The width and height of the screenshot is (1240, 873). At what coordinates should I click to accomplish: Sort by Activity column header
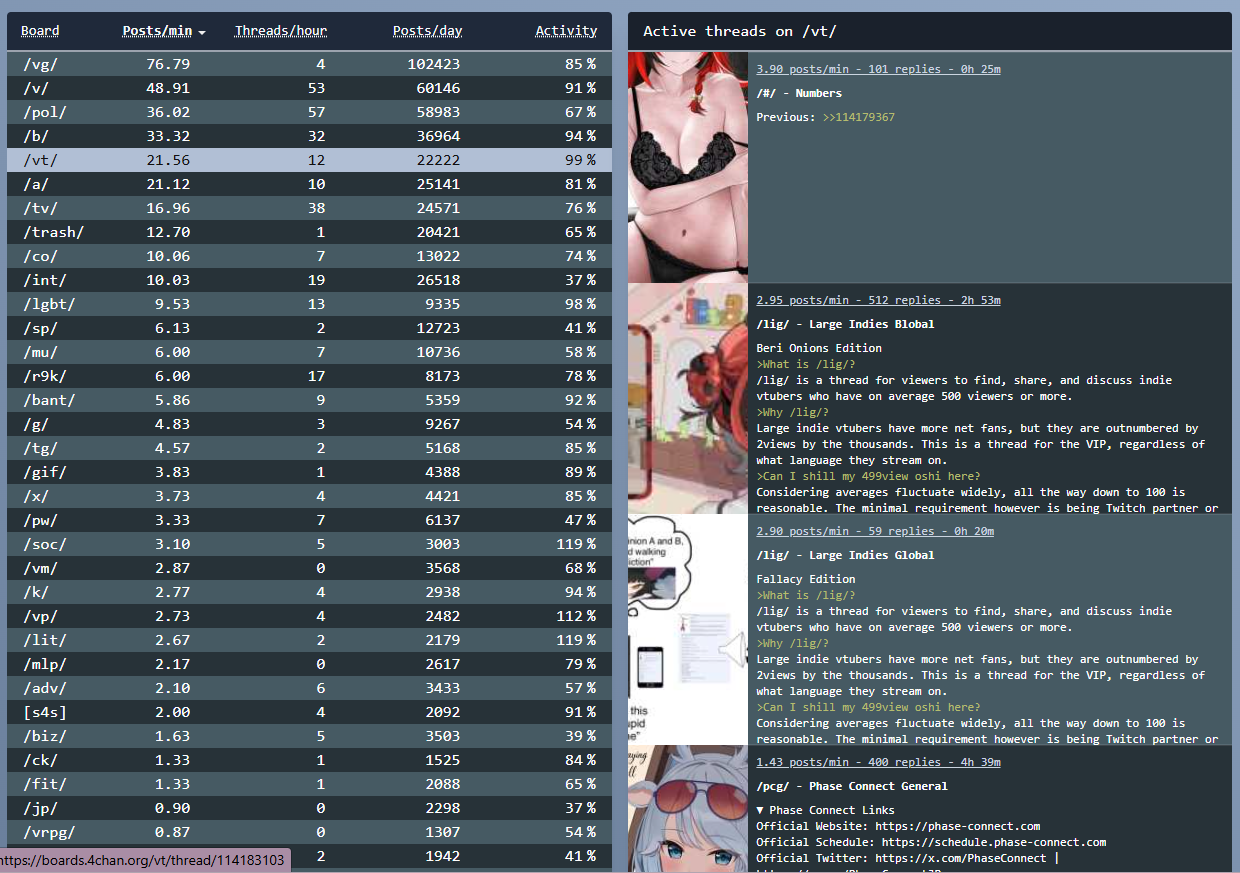tap(566, 31)
